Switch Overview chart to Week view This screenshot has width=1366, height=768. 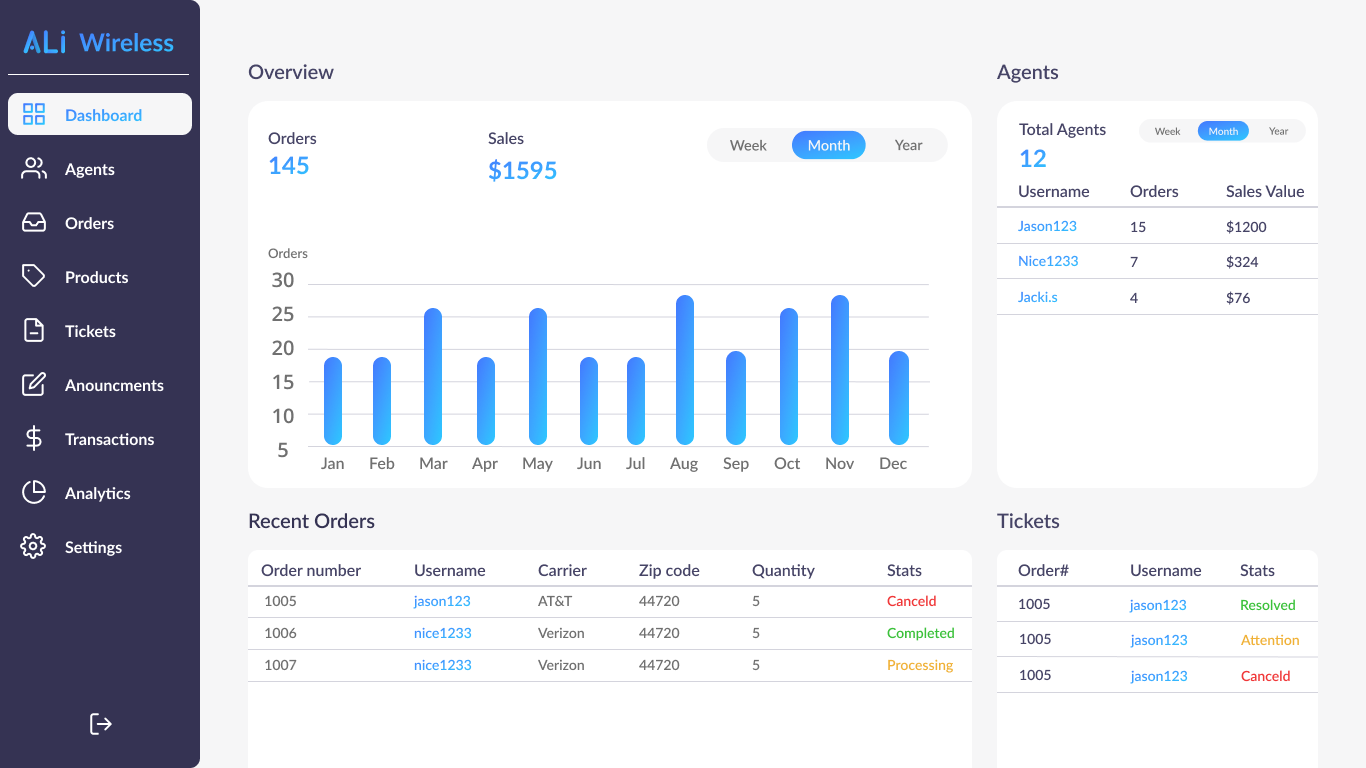(748, 145)
